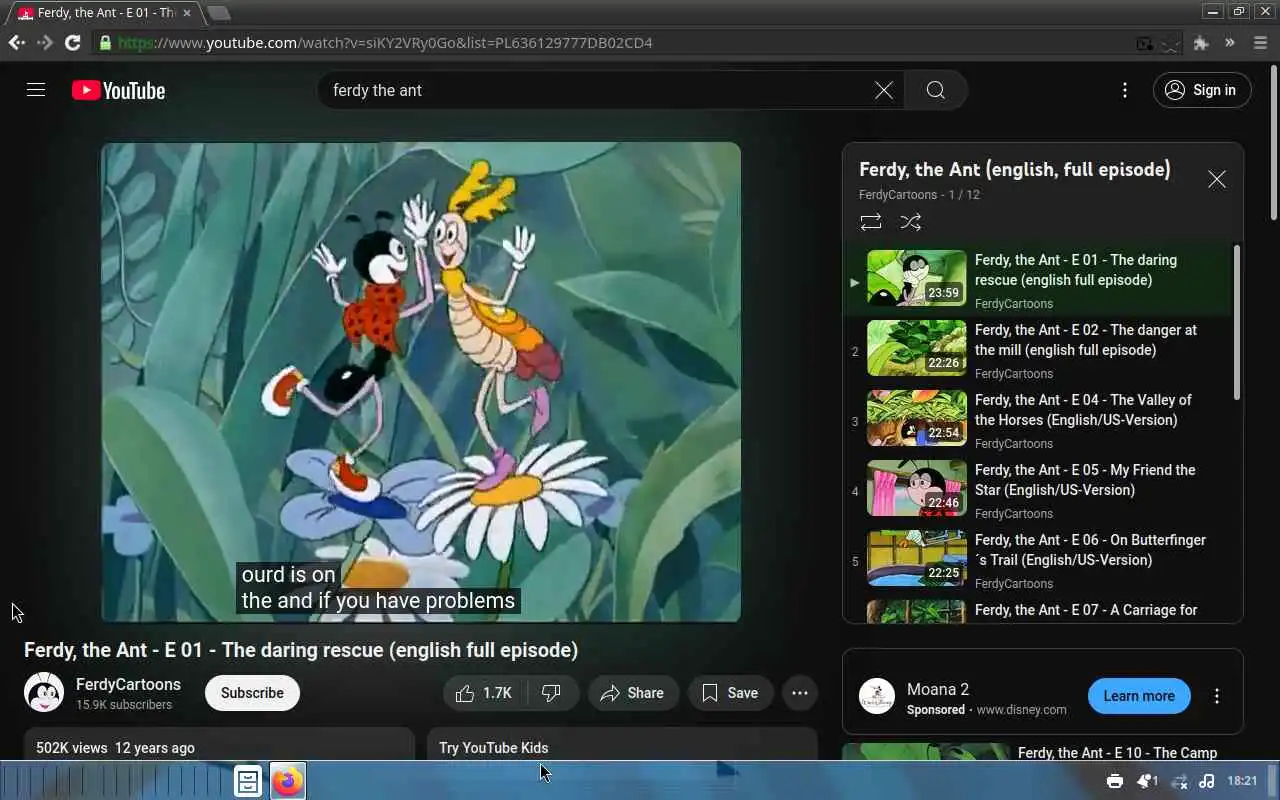Open the notifications bell tray icon

tap(1146, 781)
